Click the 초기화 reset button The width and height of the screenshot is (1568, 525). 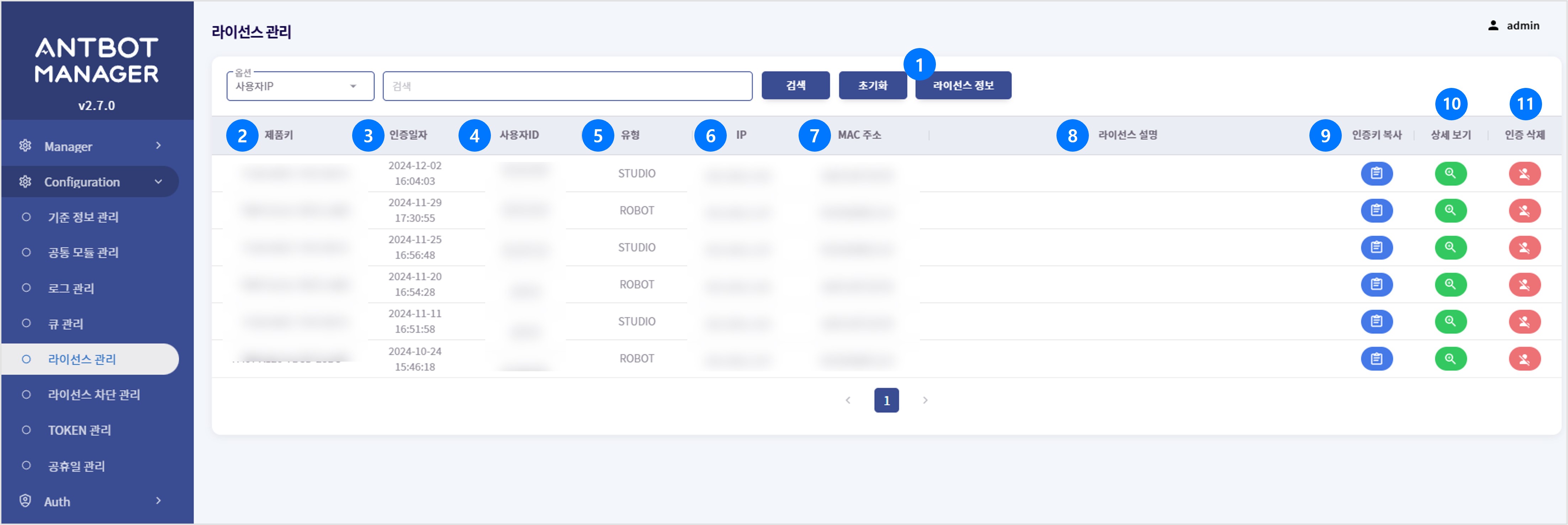[x=873, y=85]
